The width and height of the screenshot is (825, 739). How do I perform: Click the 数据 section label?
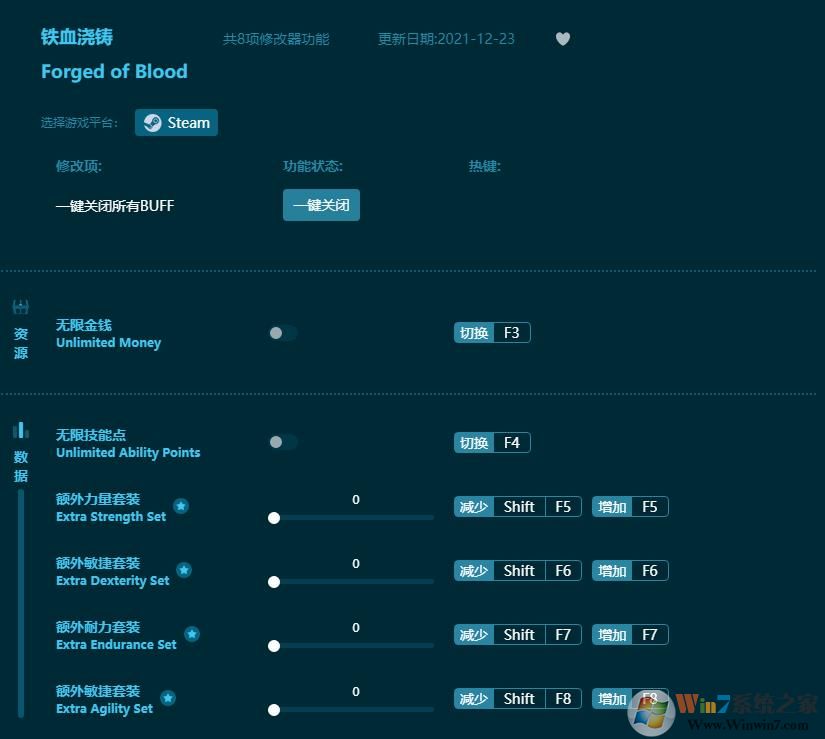point(21,466)
